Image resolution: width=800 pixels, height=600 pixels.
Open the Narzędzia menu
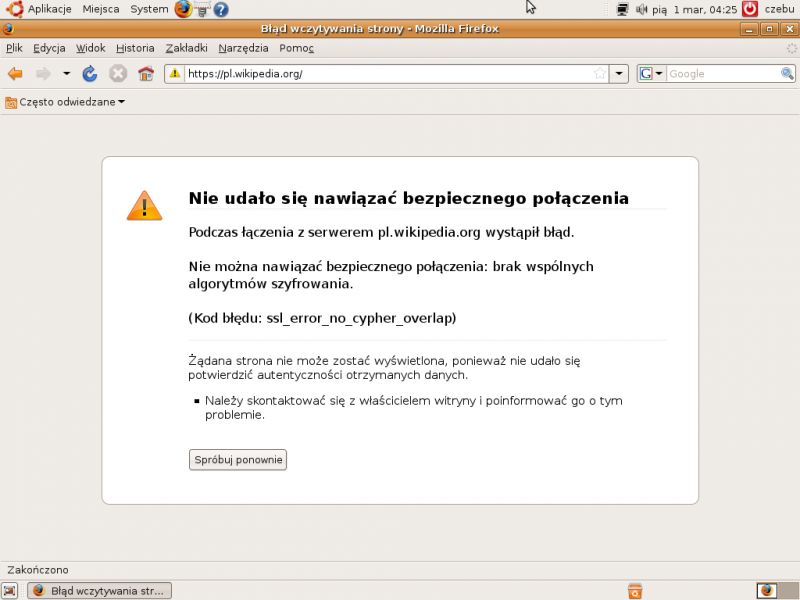[x=243, y=48]
